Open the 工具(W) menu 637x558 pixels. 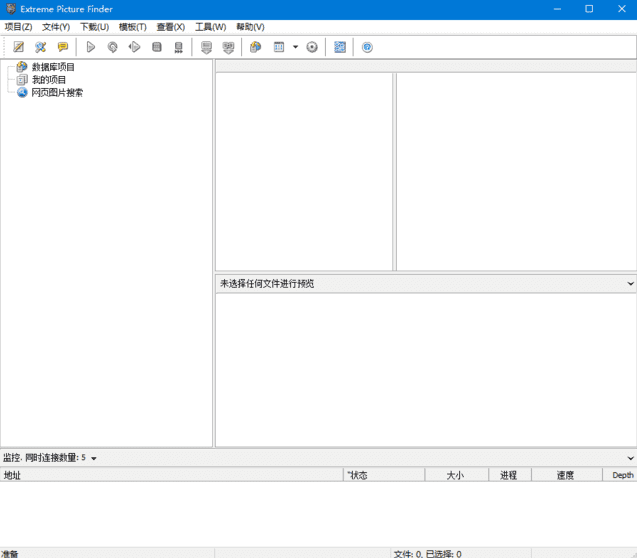point(210,27)
